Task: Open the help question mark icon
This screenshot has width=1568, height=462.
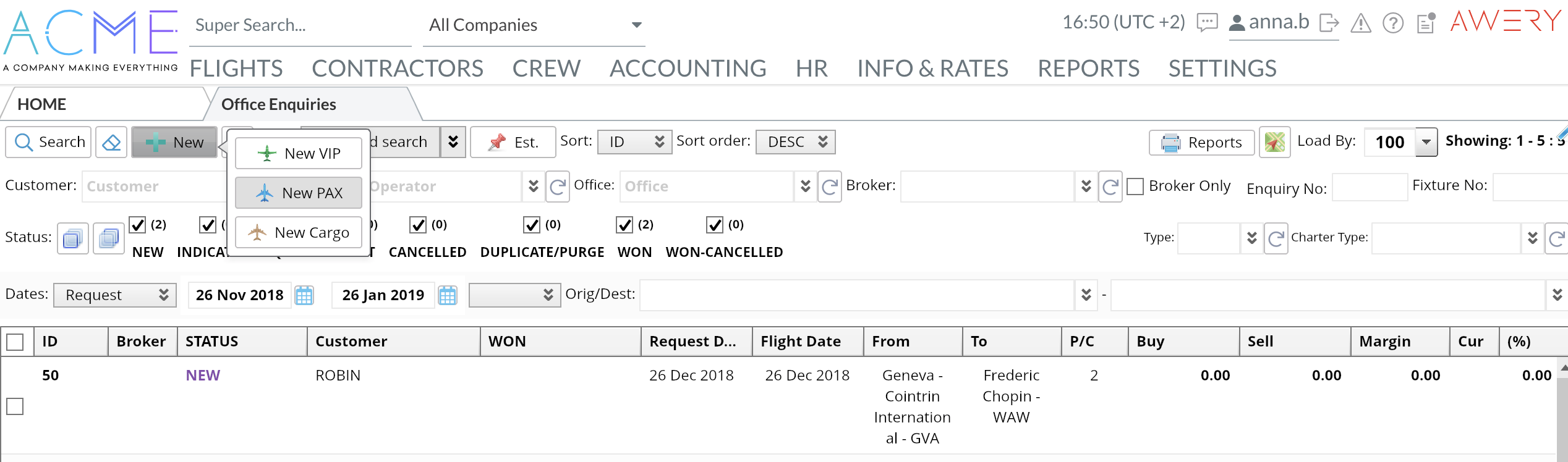Action: pos(1392,23)
